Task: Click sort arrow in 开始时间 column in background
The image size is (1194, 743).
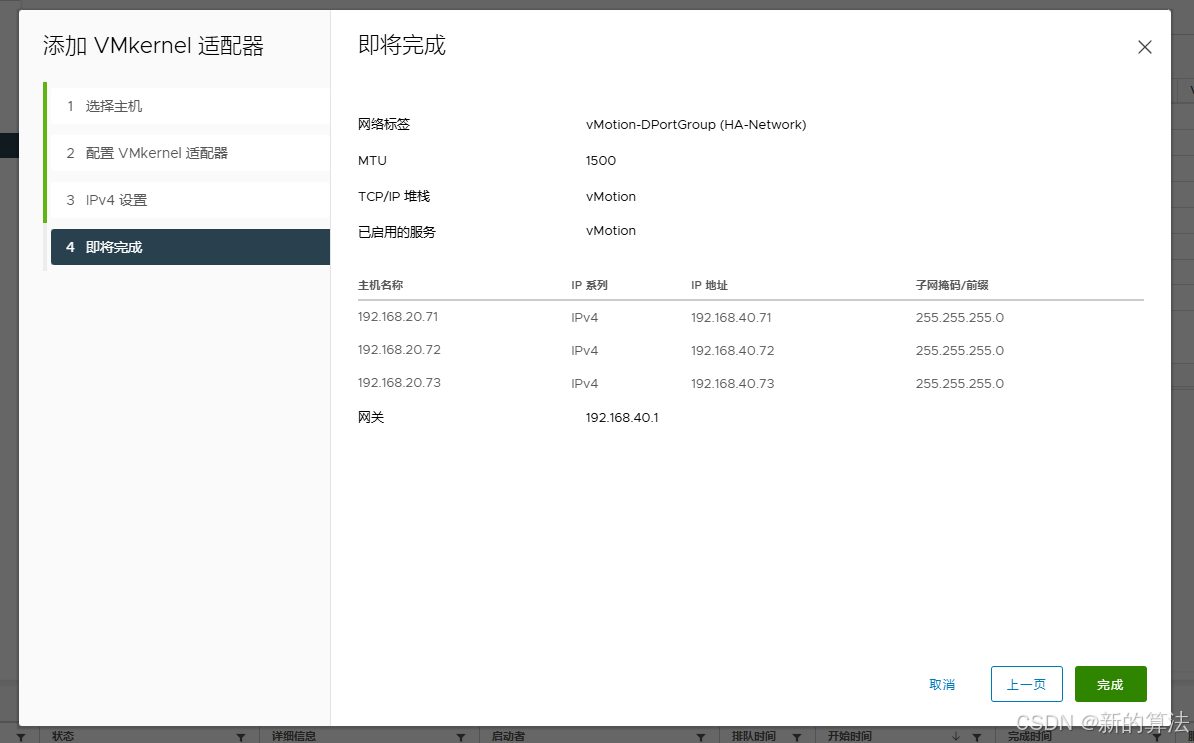Action: 956,736
